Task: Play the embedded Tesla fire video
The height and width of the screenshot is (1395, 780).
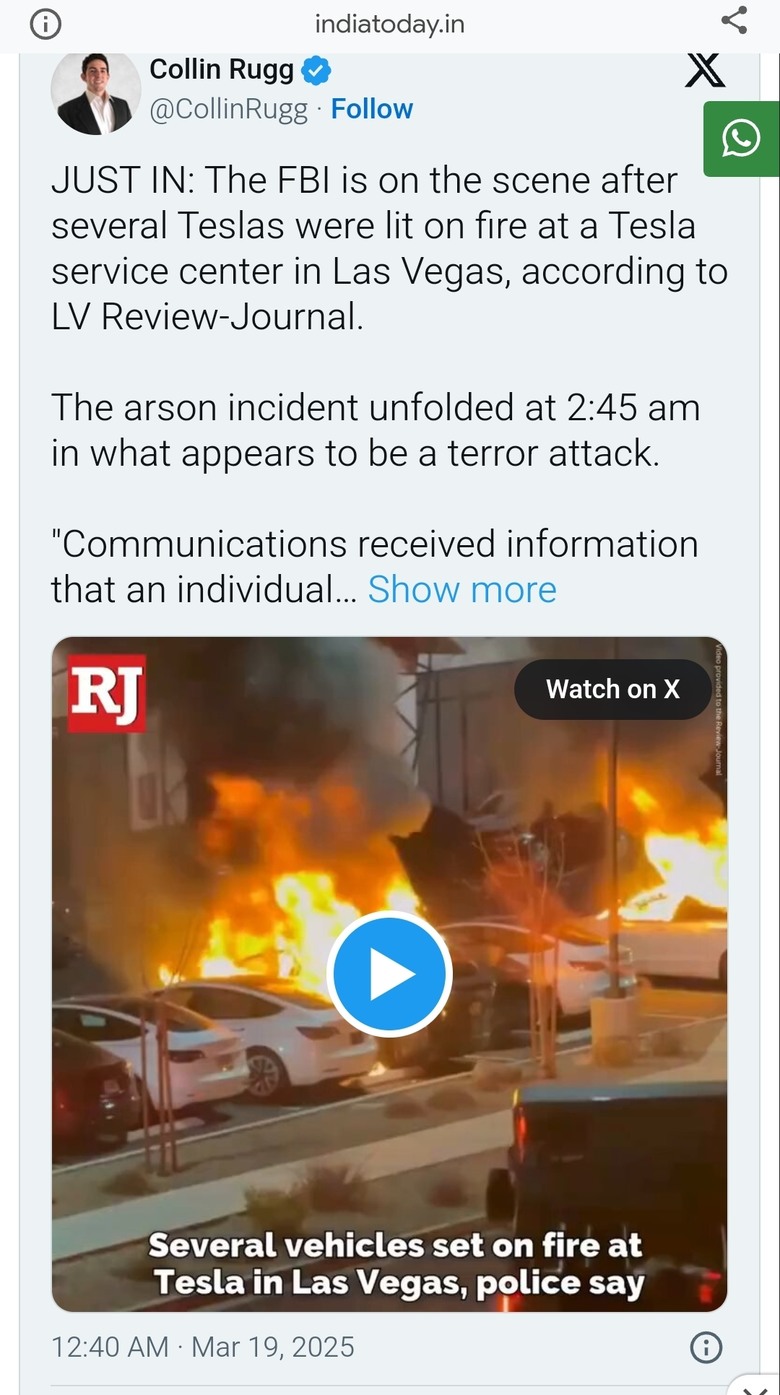Action: click(390, 974)
